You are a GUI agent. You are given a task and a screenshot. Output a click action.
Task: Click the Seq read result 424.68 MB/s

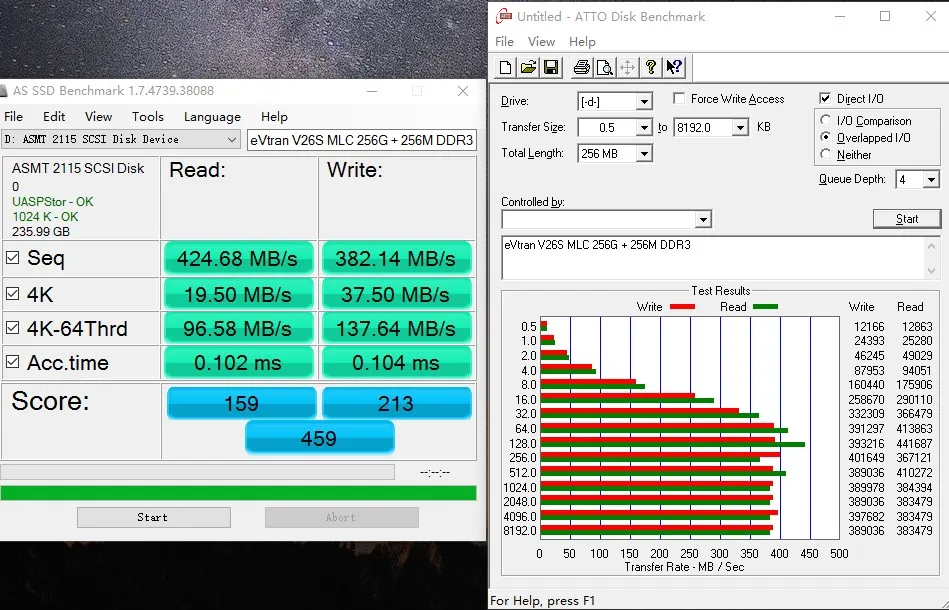coord(238,258)
